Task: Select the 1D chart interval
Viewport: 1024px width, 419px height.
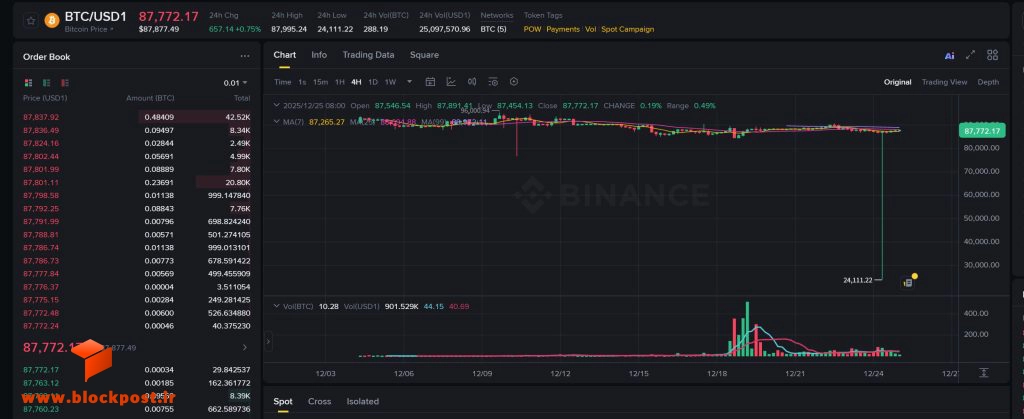Action: coord(373,82)
